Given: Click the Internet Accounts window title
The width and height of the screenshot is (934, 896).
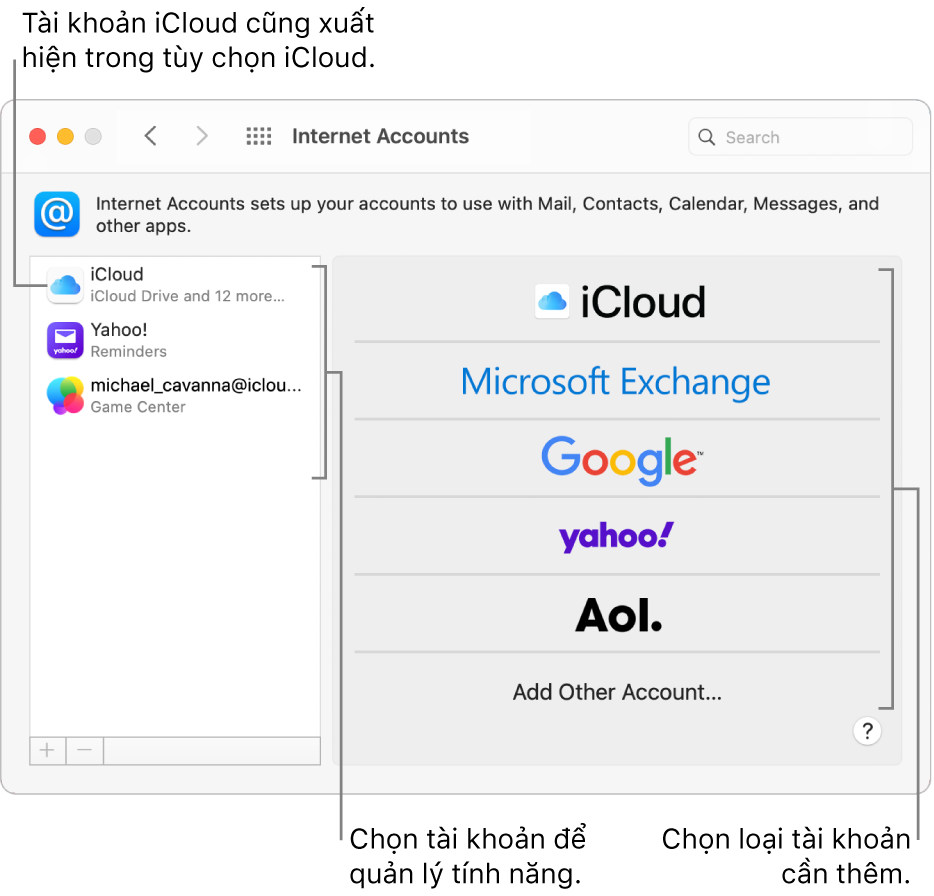Looking at the screenshot, I should [x=381, y=136].
